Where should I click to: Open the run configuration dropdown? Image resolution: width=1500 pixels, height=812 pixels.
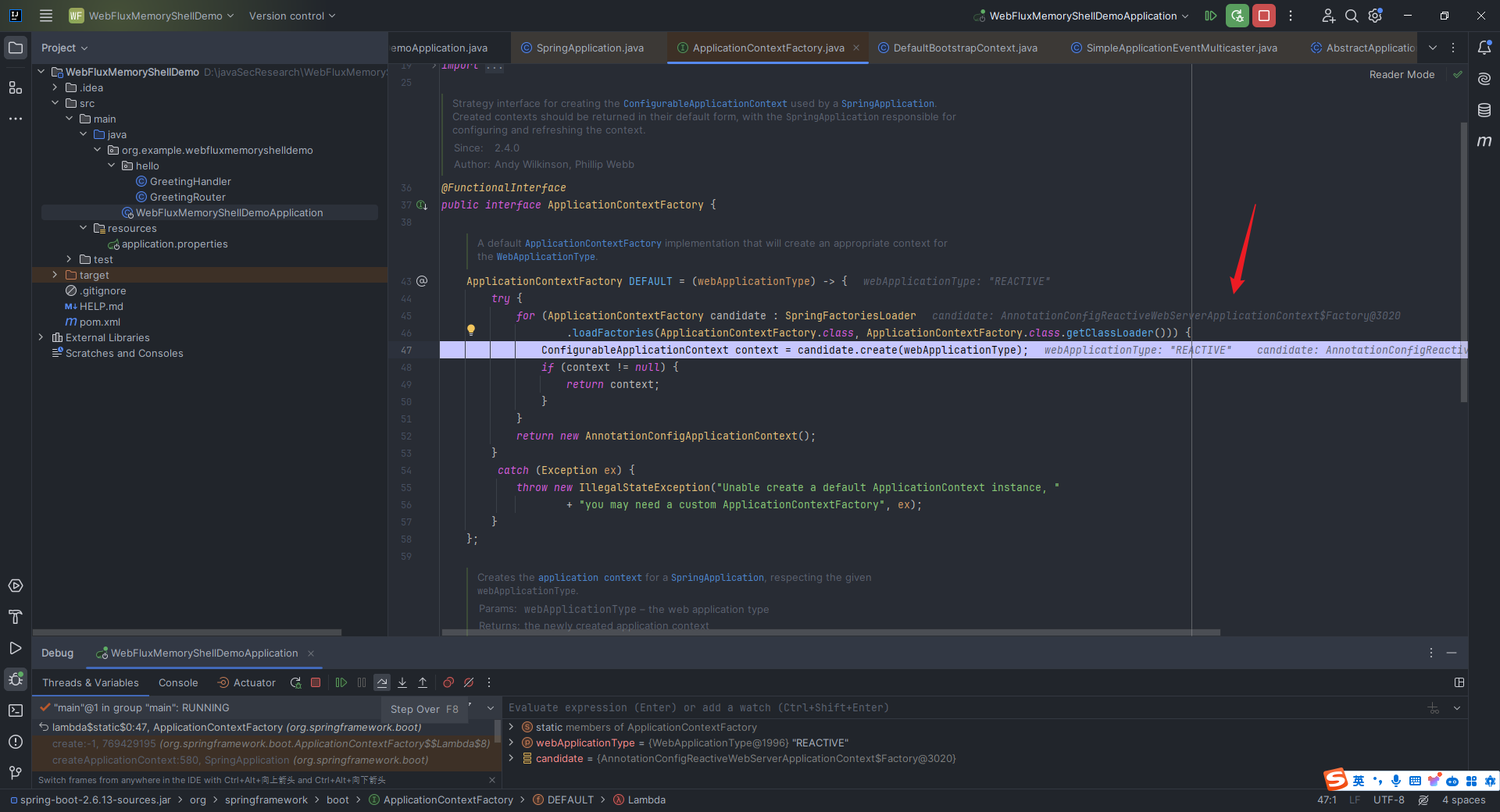pos(1081,16)
